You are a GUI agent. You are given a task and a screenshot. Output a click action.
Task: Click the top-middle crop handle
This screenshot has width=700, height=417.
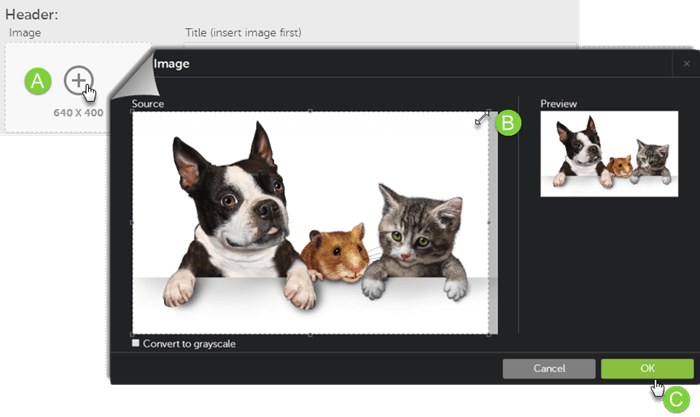pos(311,111)
